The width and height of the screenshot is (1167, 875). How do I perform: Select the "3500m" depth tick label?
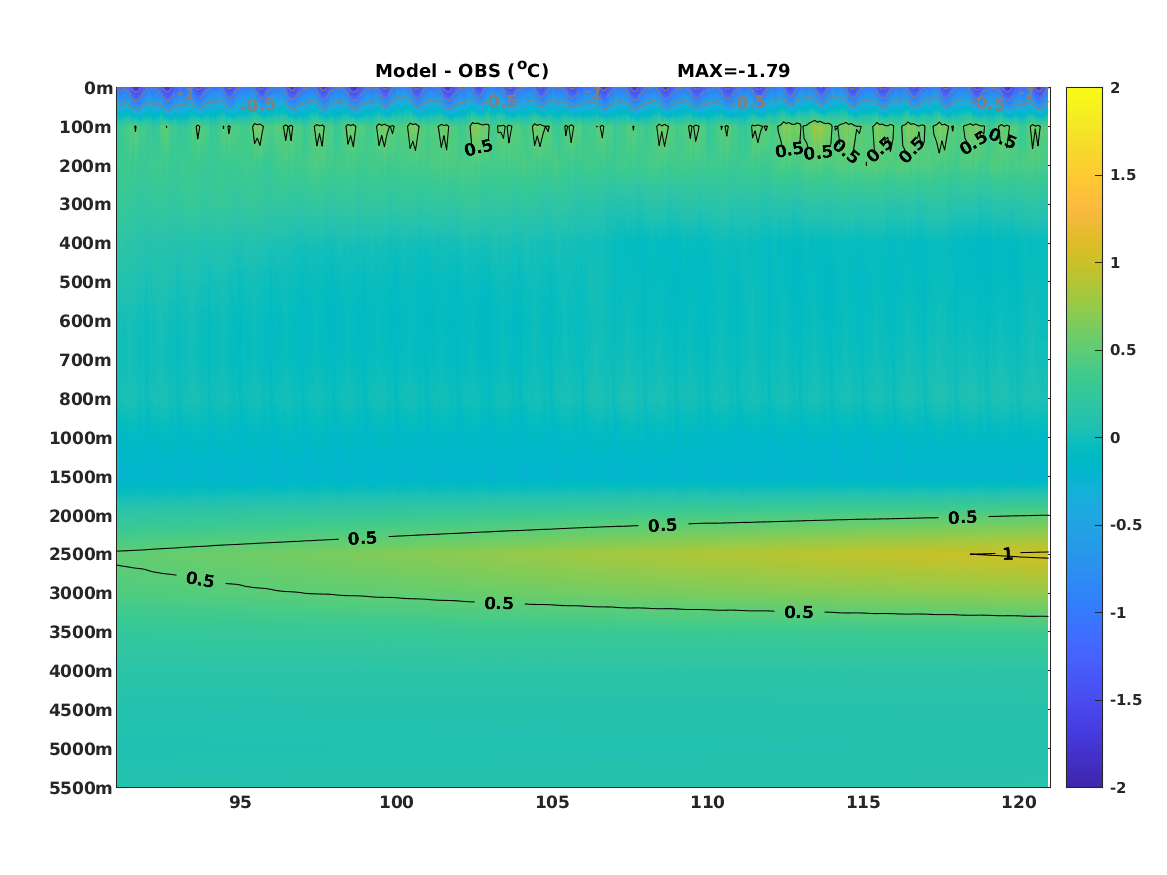click(80, 632)
